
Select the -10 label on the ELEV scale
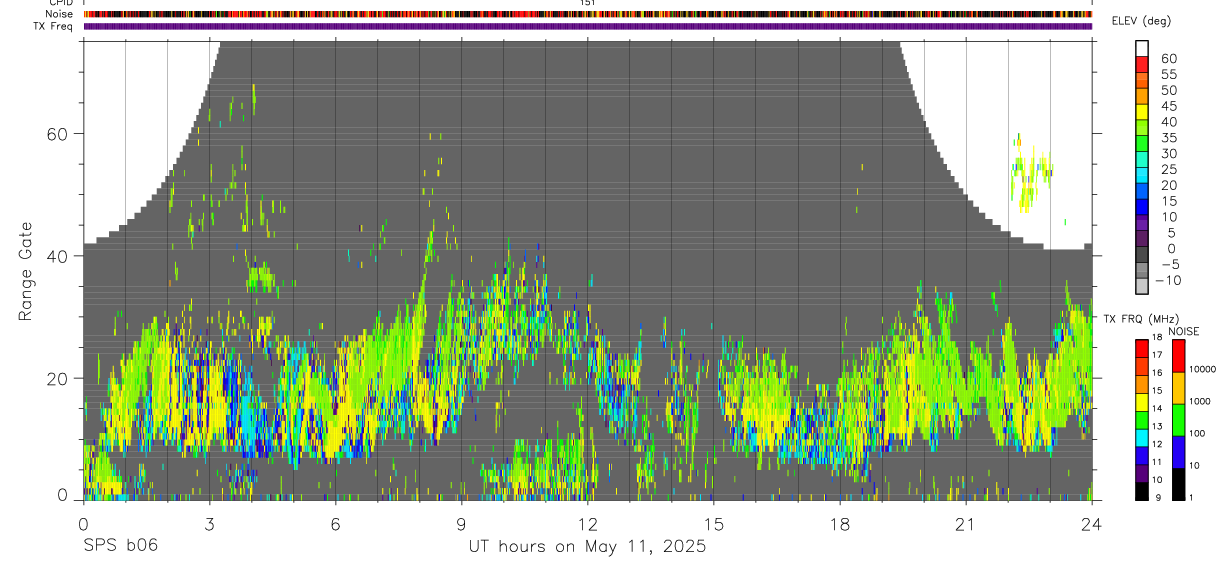click(x=1166, y=280)
